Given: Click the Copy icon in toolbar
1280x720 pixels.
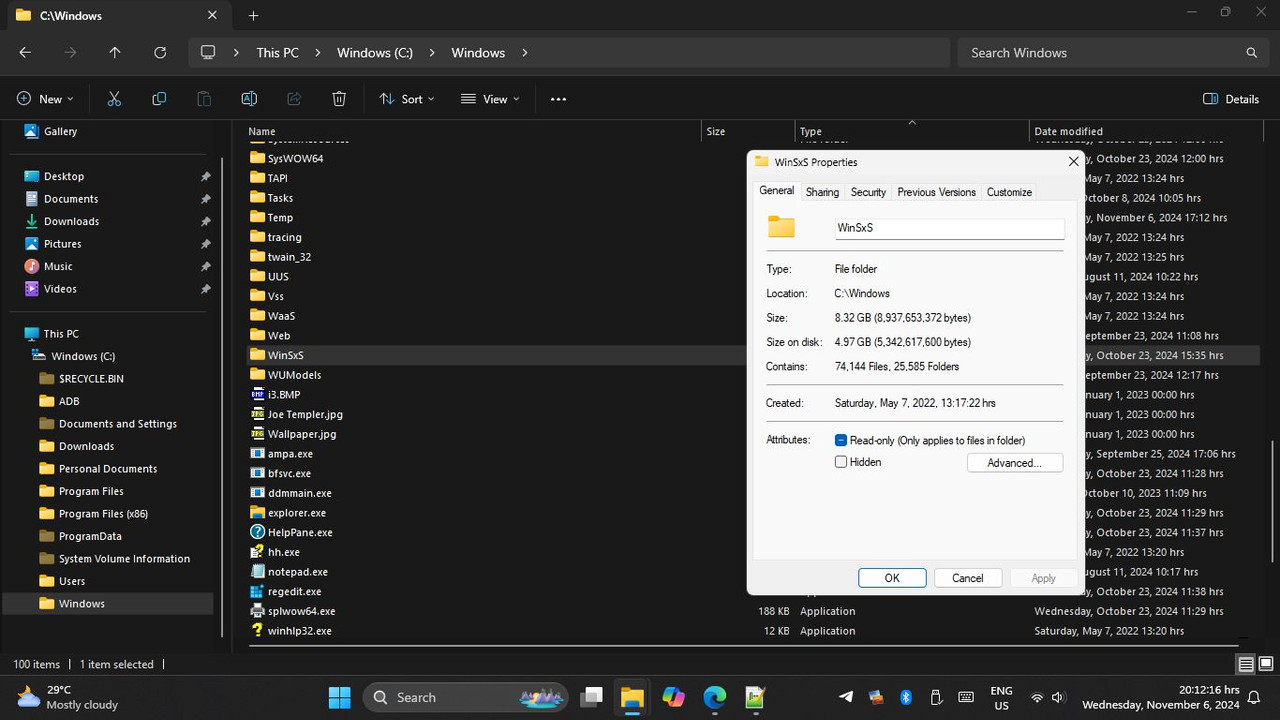Looking at the screenshot, I should tap(159, 99).
